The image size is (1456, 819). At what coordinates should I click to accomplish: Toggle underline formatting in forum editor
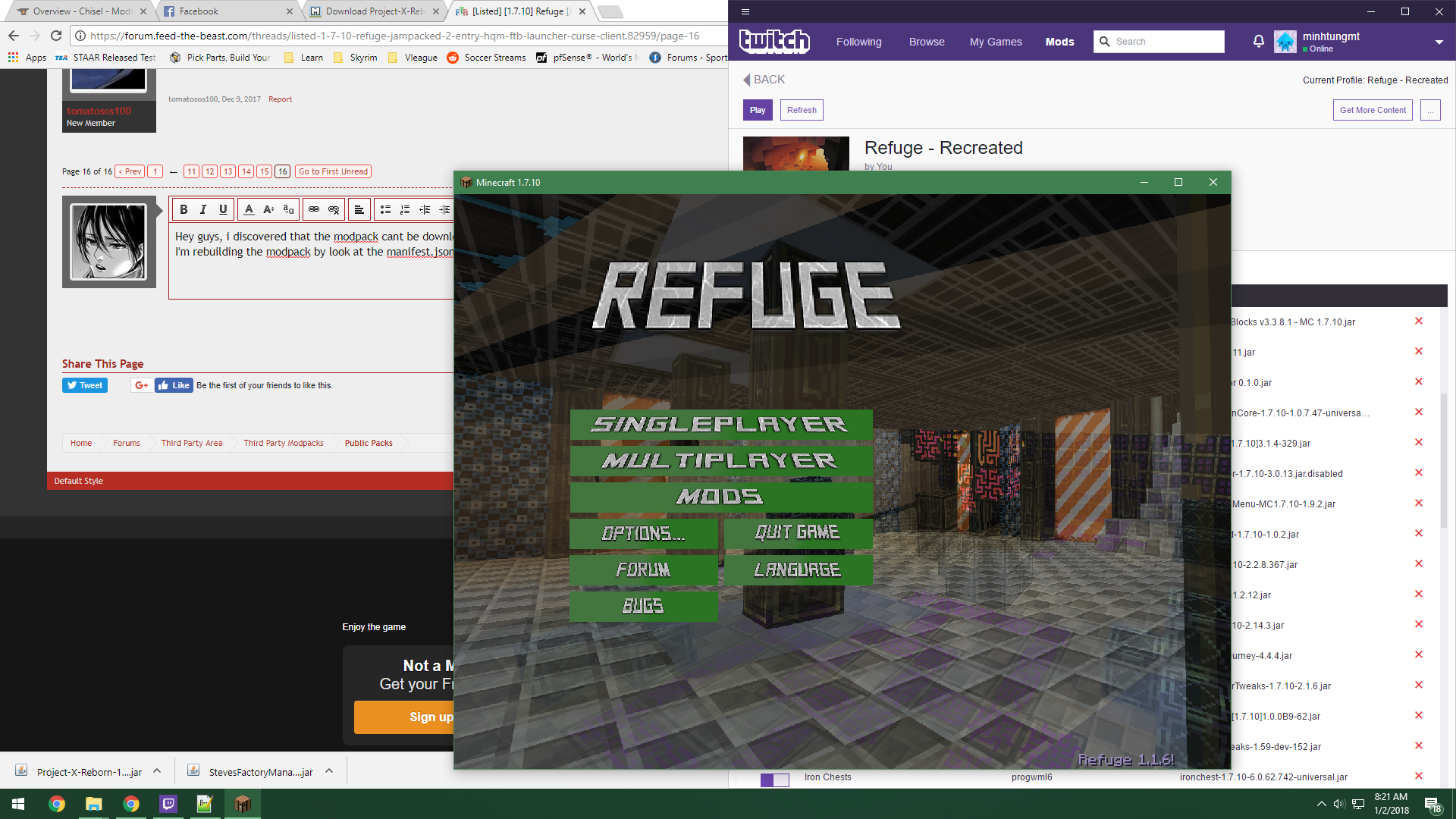pyautogui.click(x=223, y=209)
